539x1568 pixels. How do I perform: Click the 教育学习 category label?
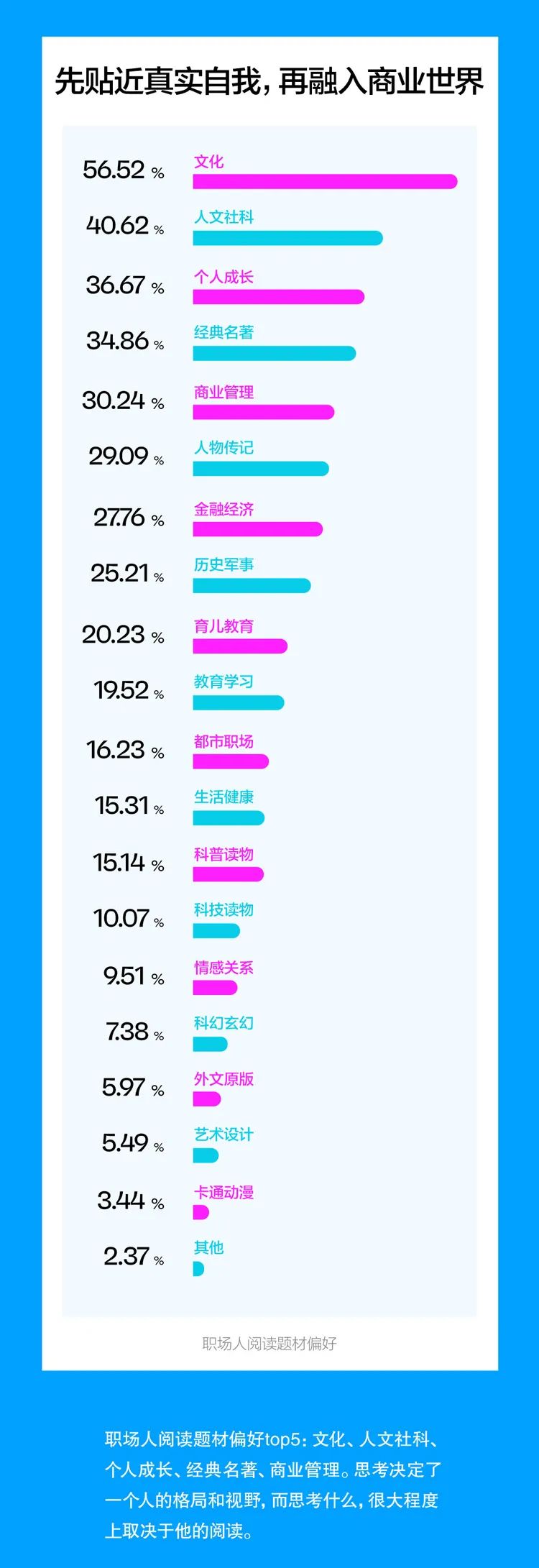224,682
